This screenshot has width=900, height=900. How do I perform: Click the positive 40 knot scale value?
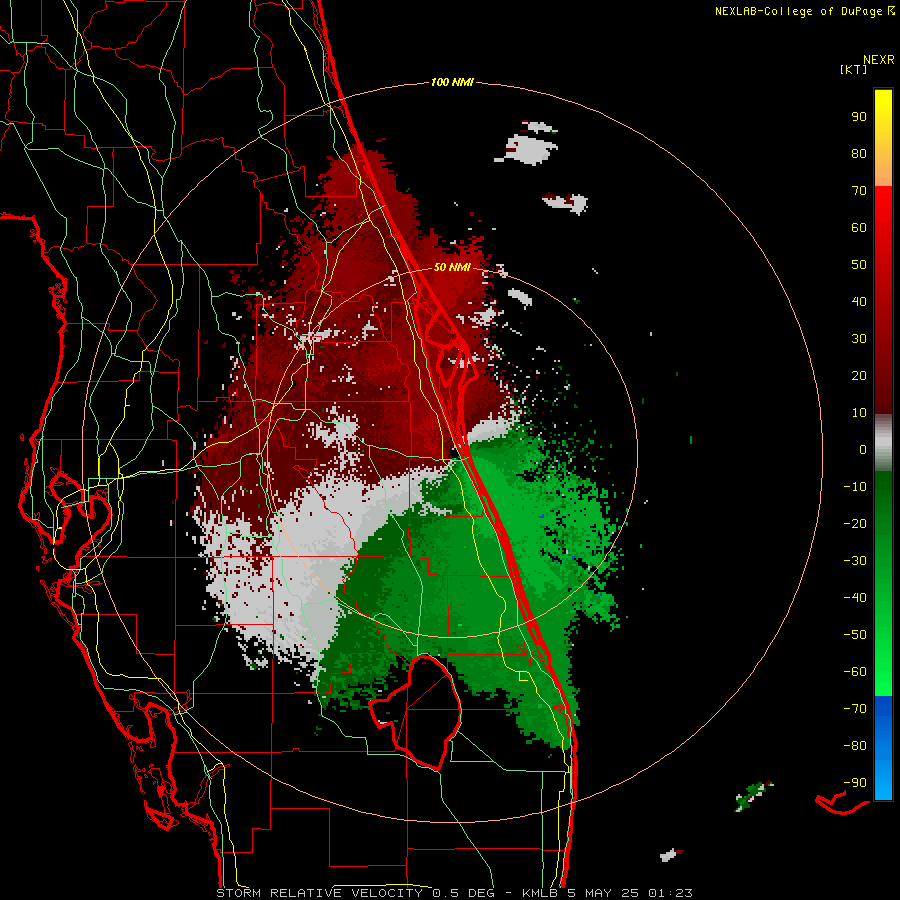(x=859, y=302)
